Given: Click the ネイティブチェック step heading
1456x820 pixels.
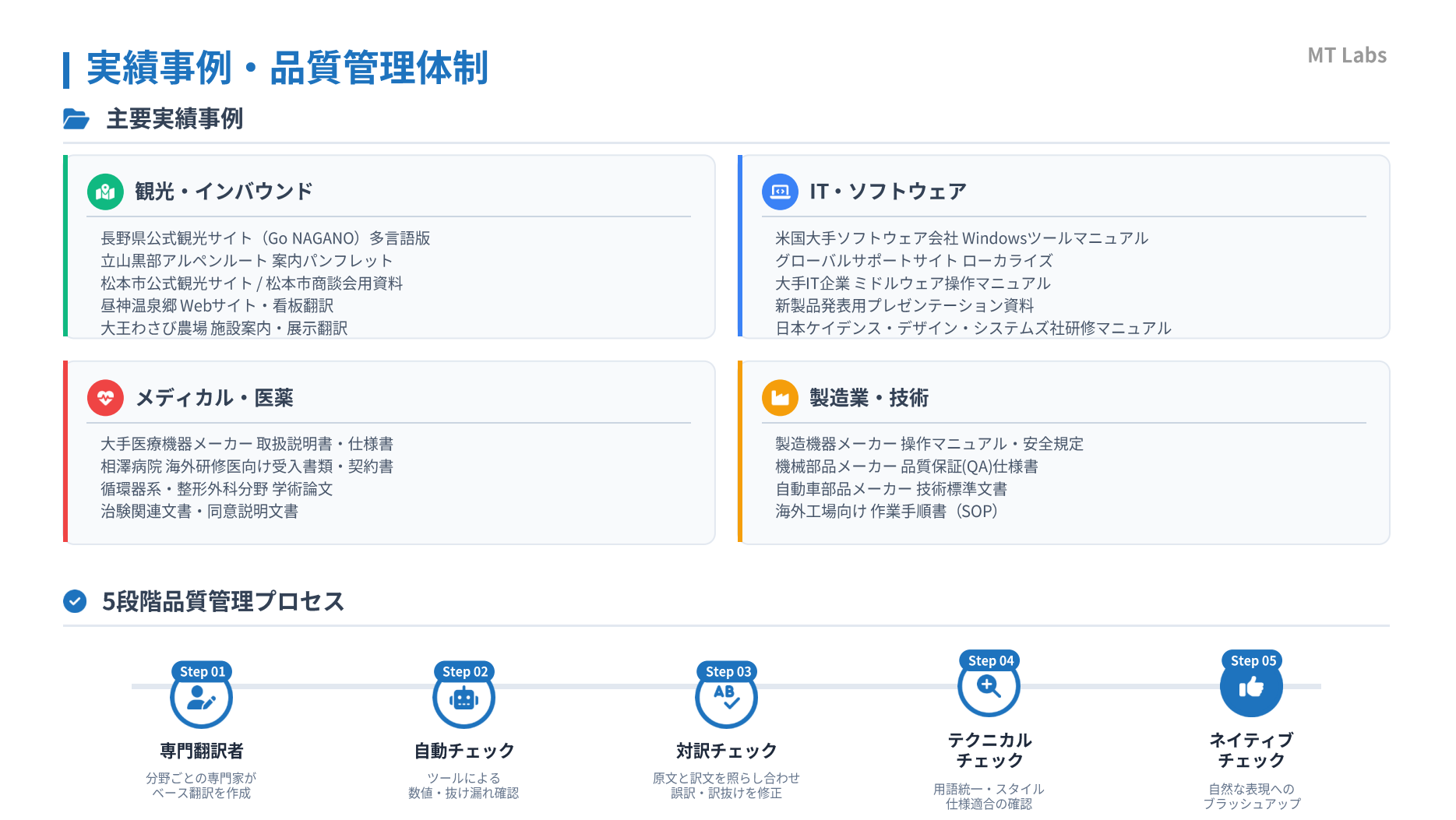Looking at the screenshot, I should (x=1251, y=750).
